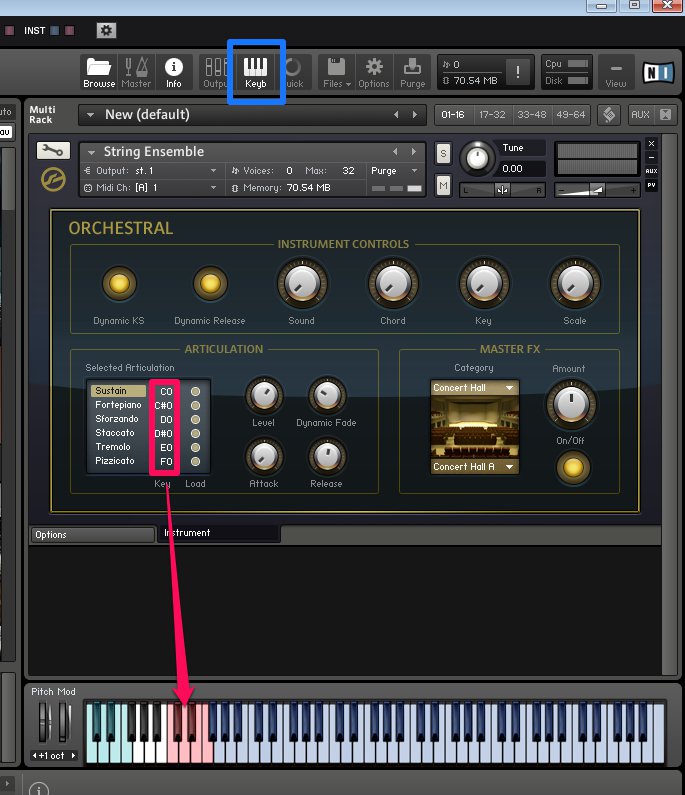685x795 pixels.
Task: Open the Concert Hall A dropdown
Action: pos(474,467)
